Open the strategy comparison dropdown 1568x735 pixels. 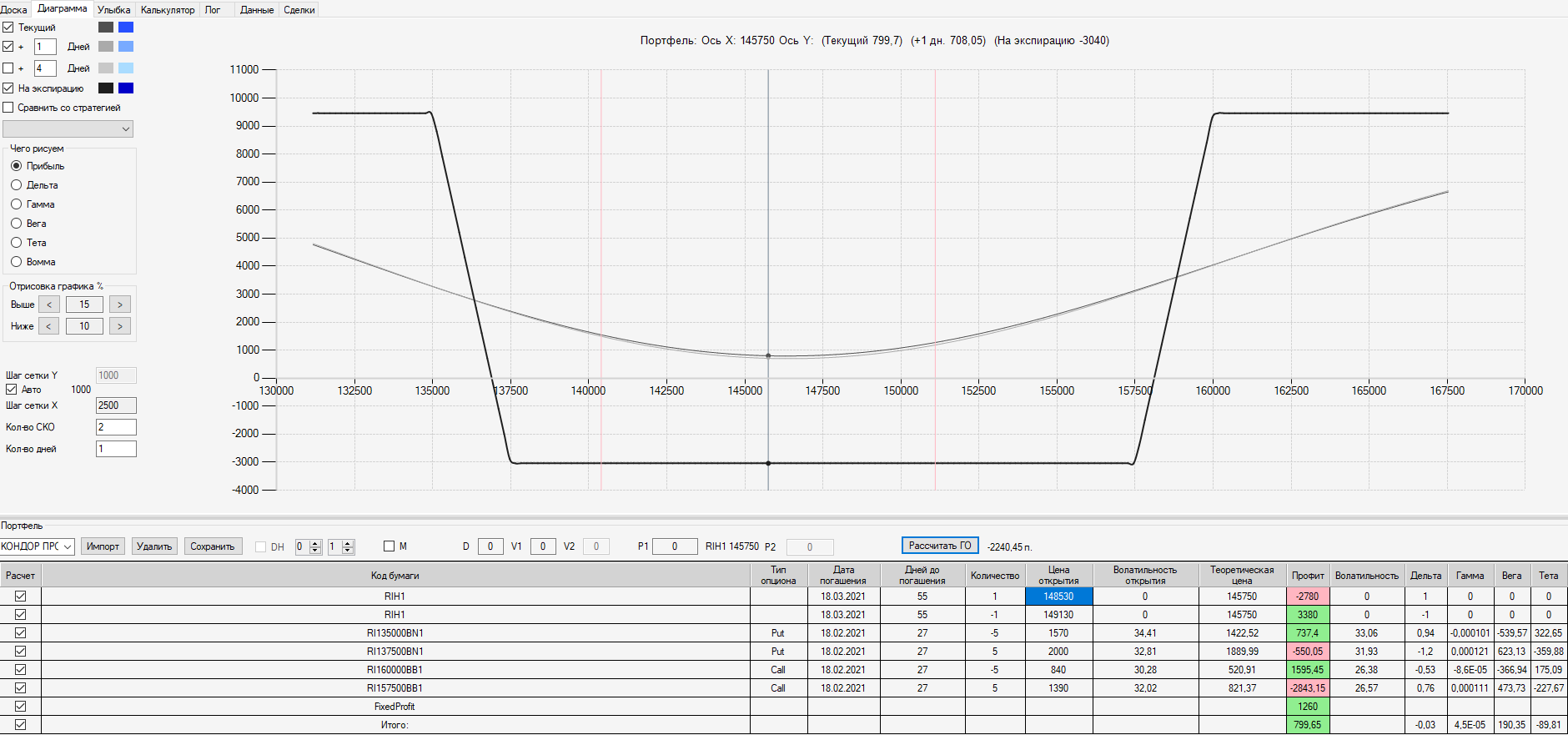(68, 129)
